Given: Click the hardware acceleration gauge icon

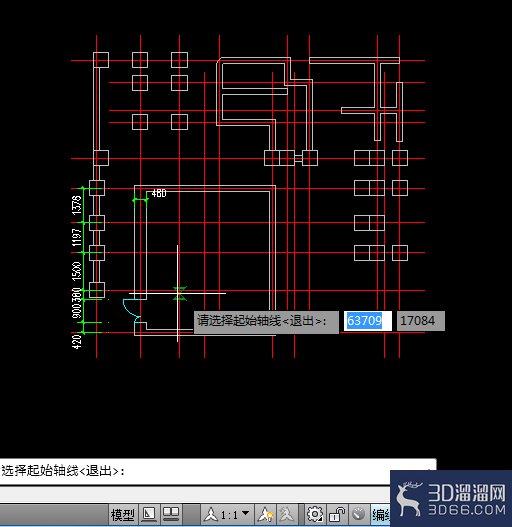Looking at the screenshot, I should click(359, 514).
